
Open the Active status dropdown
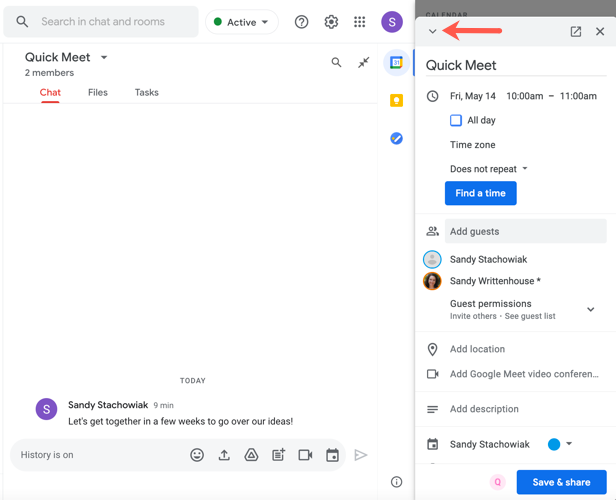point(242,22)
